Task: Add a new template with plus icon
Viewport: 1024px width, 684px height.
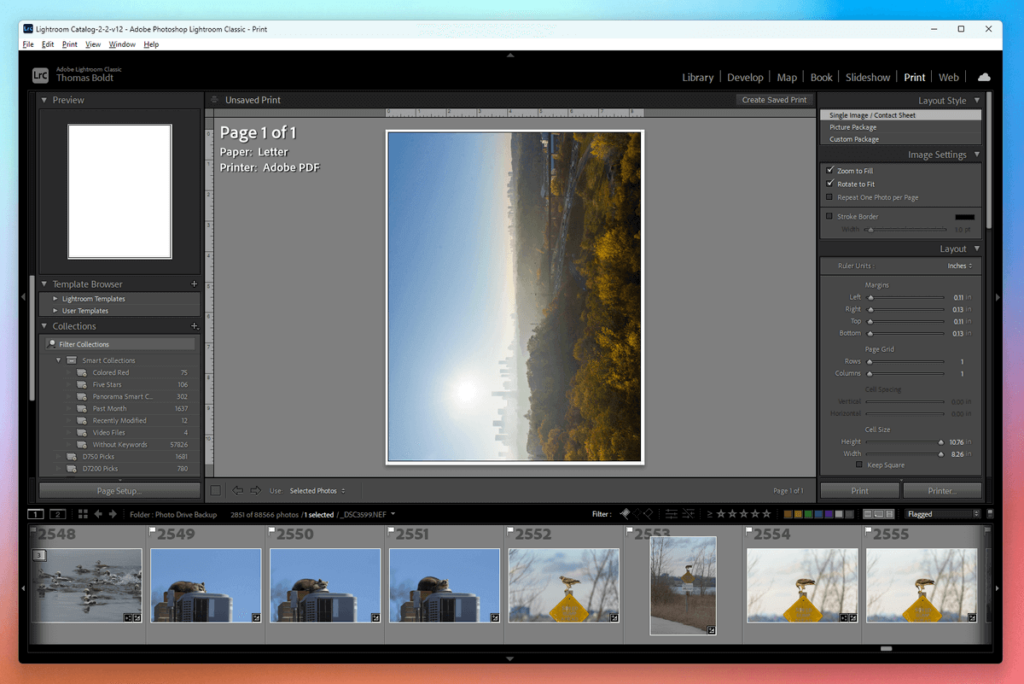Action: 194,284
